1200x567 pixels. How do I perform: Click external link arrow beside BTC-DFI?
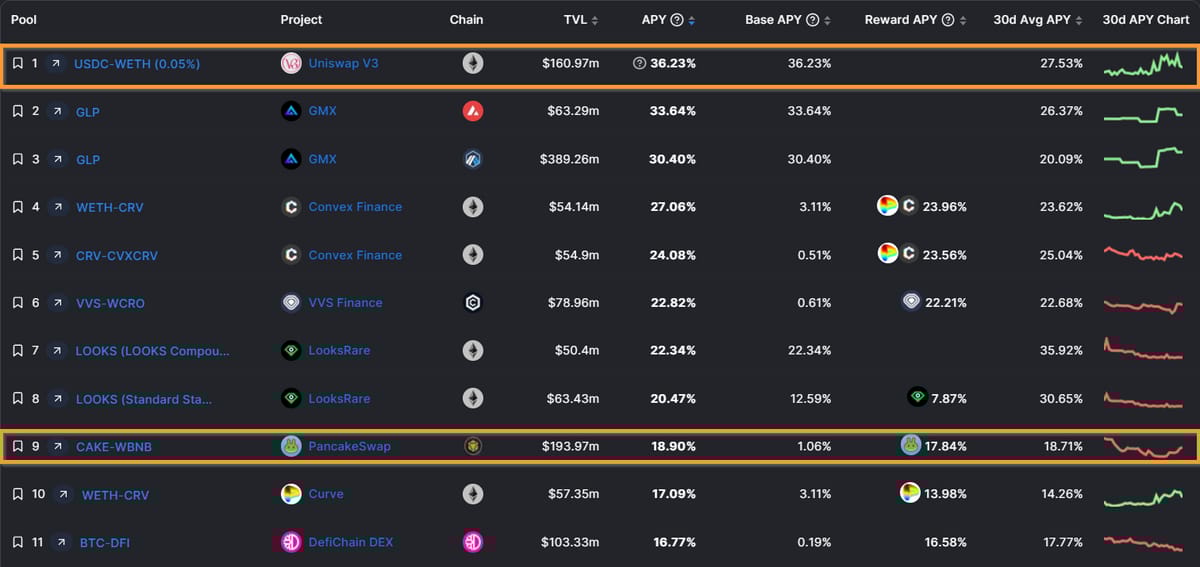pos(62,542)
